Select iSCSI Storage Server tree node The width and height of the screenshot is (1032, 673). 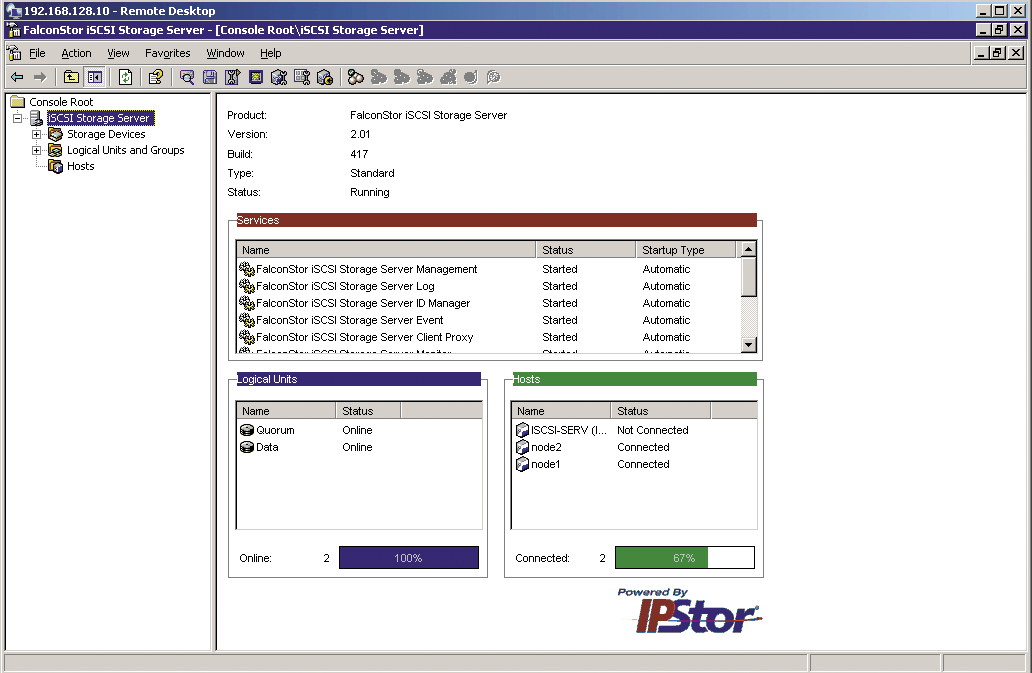tap(101, 118)
